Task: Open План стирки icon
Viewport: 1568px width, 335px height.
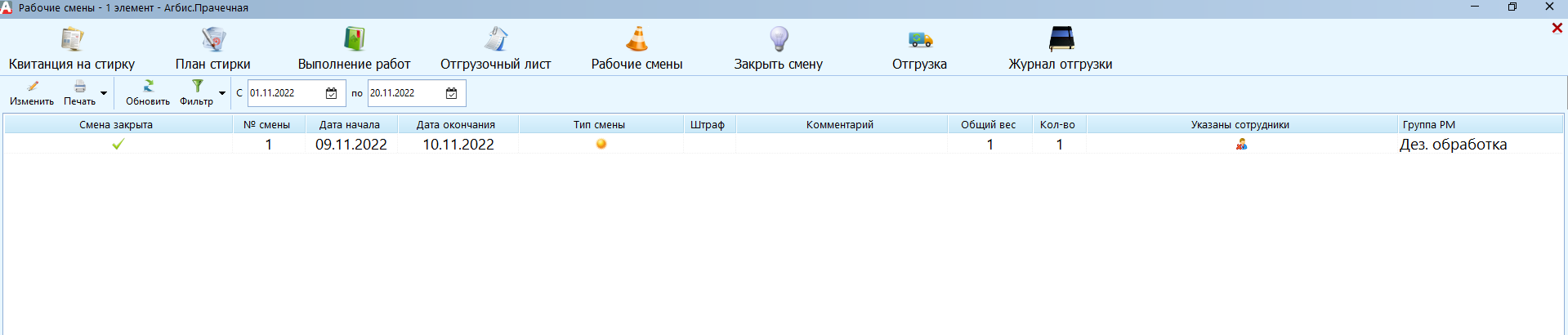Action: point(213,39)
